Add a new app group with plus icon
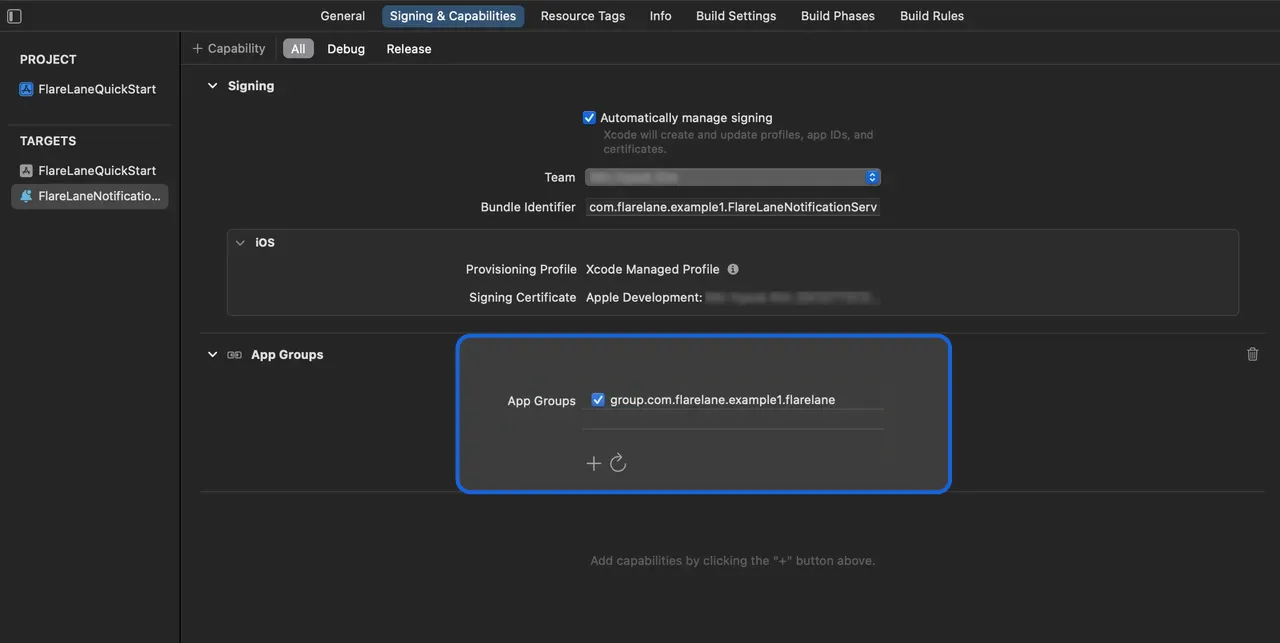This screenshot has height=643, width=1280. coord(593,463)
